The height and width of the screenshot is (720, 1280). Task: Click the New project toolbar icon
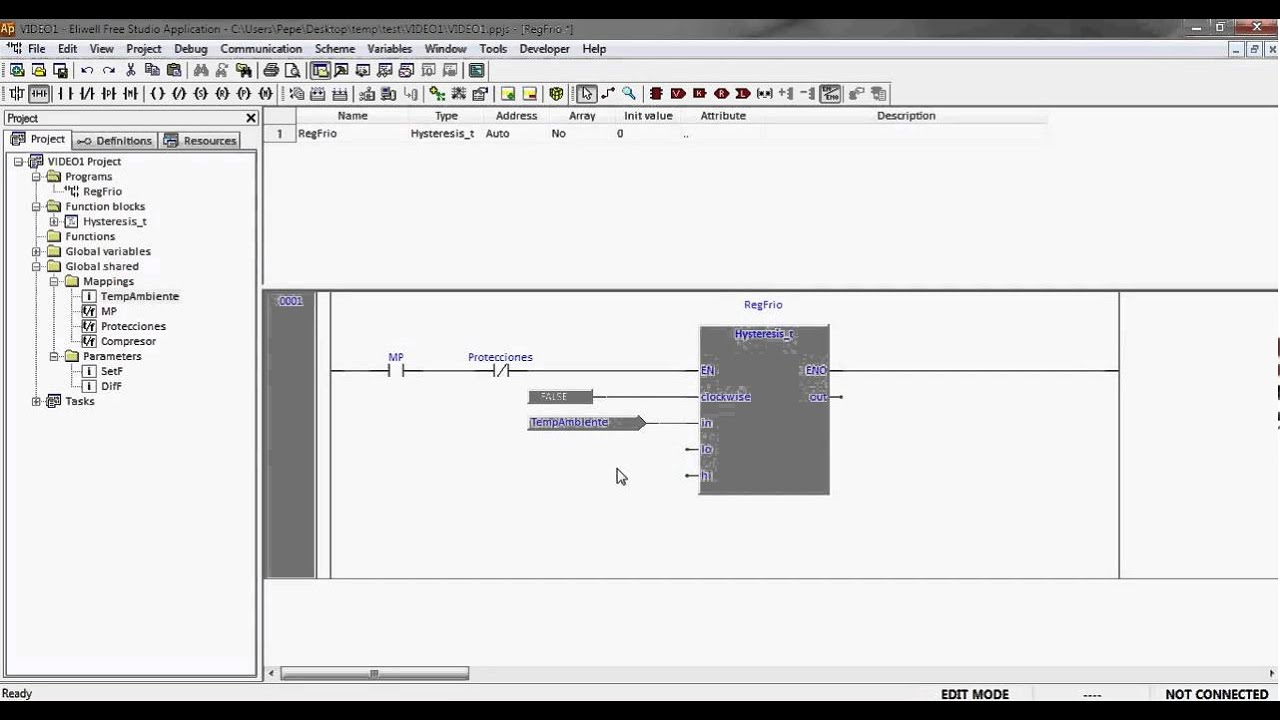(x=17, y=70)
